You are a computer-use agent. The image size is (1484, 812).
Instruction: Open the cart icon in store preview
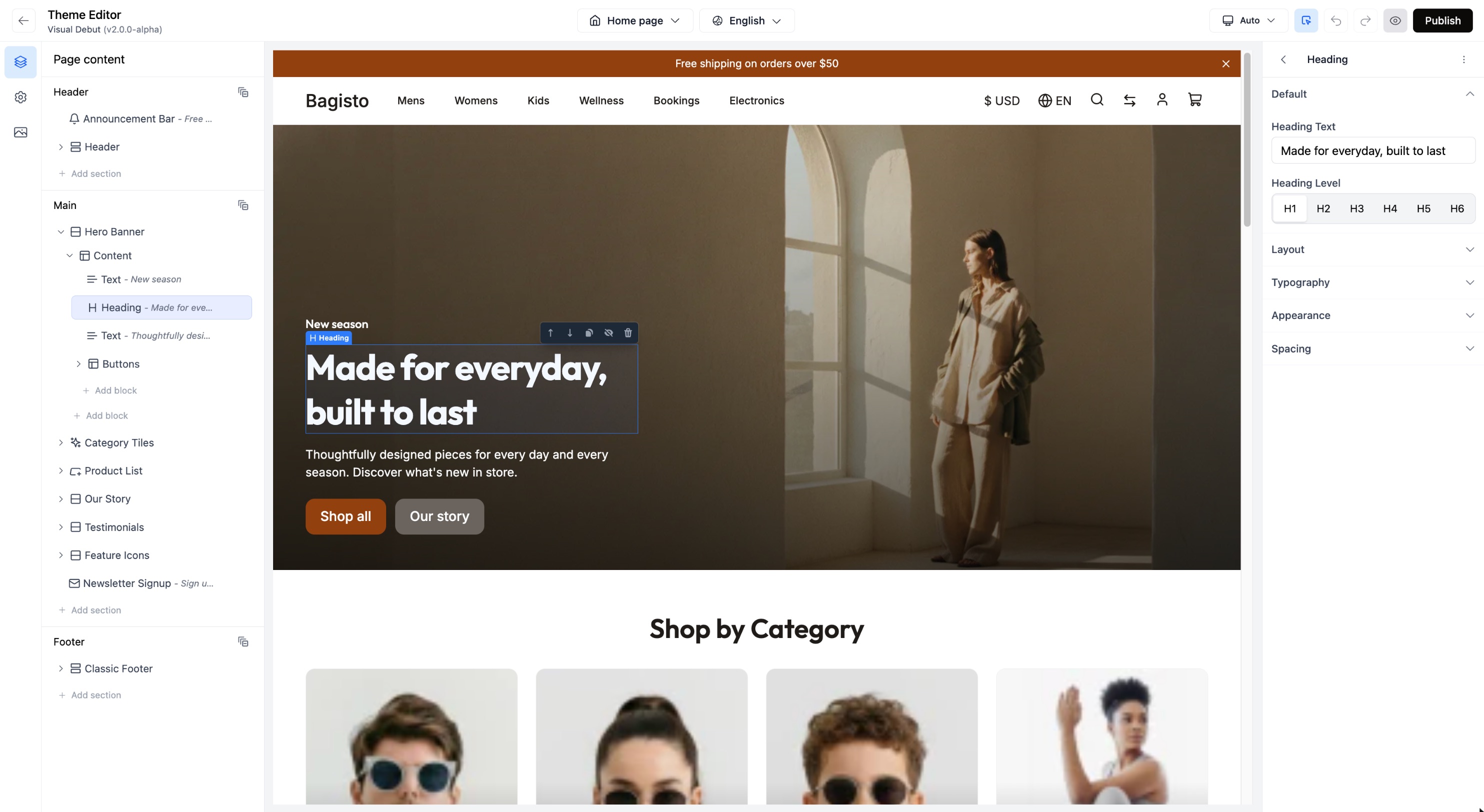coord(1195,100)
